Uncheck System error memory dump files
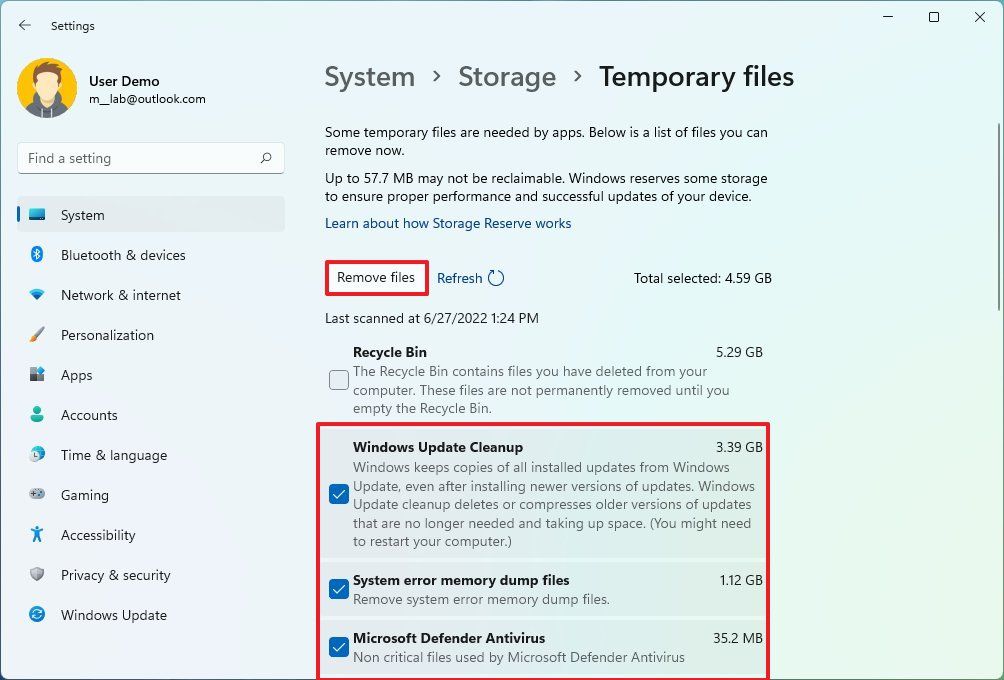 pyautogui.click(x=338, y=589)
